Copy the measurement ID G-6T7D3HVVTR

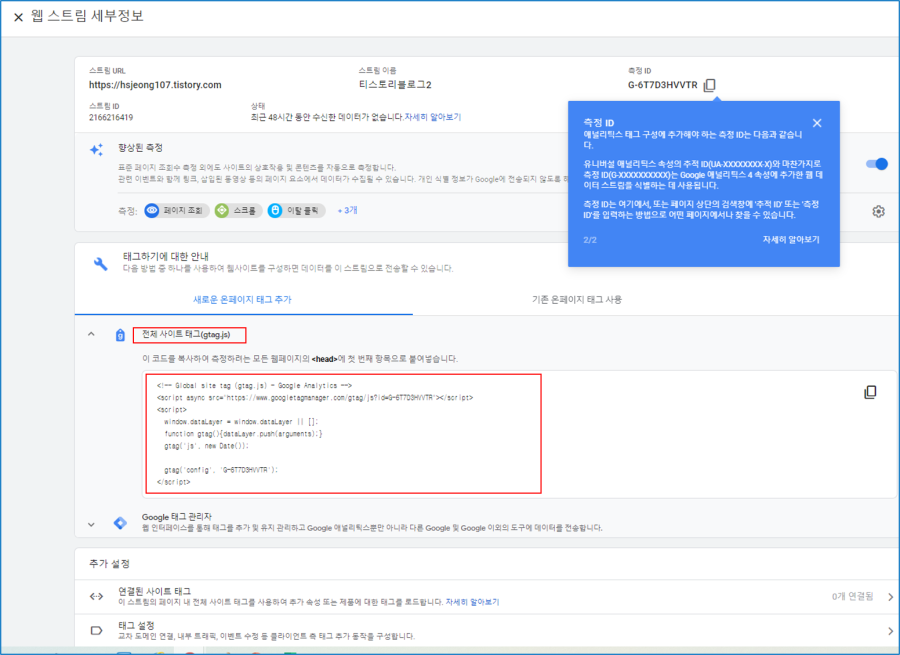point(709,85)
